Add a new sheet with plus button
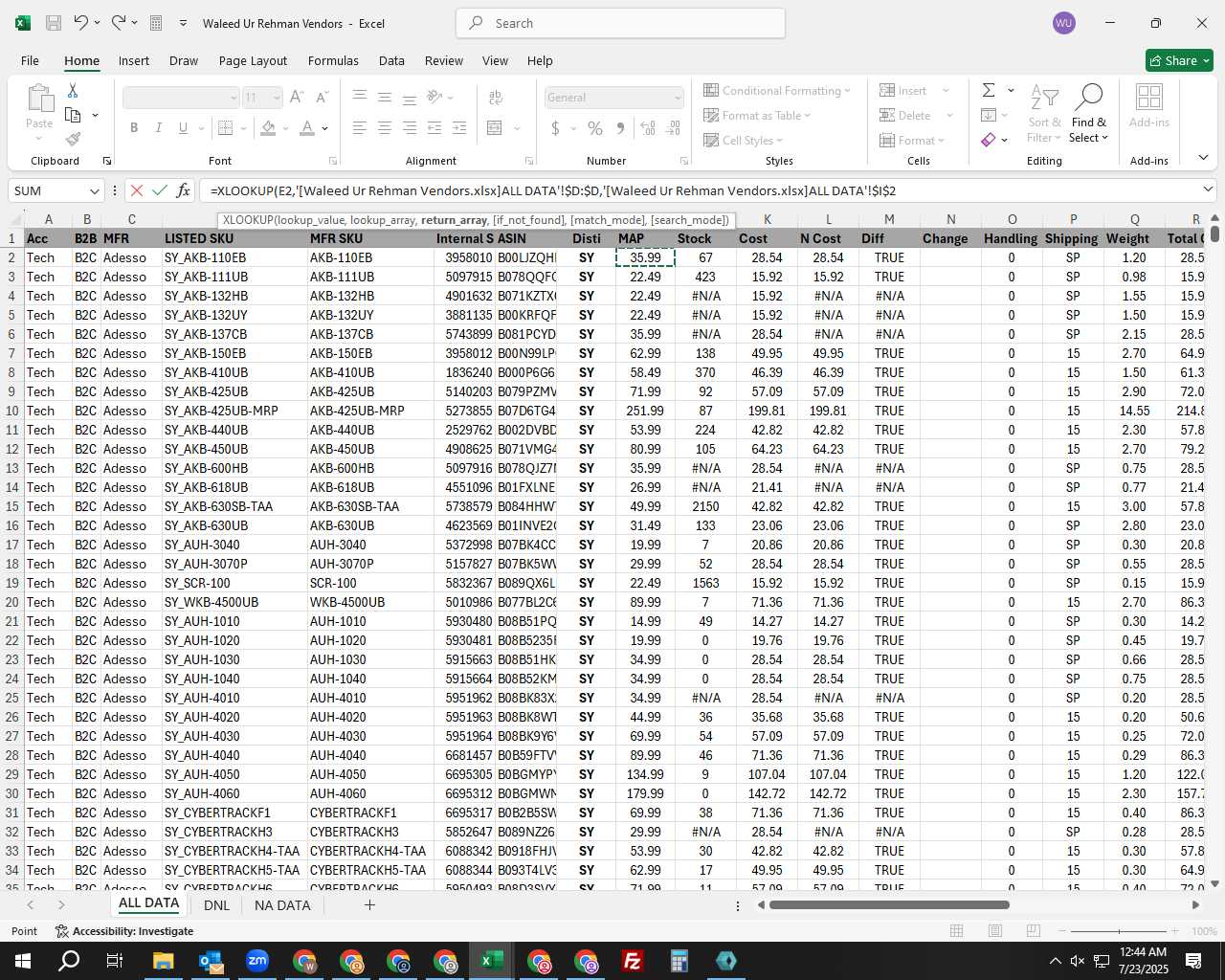The image size is (1225, 980). click(369, 904)
